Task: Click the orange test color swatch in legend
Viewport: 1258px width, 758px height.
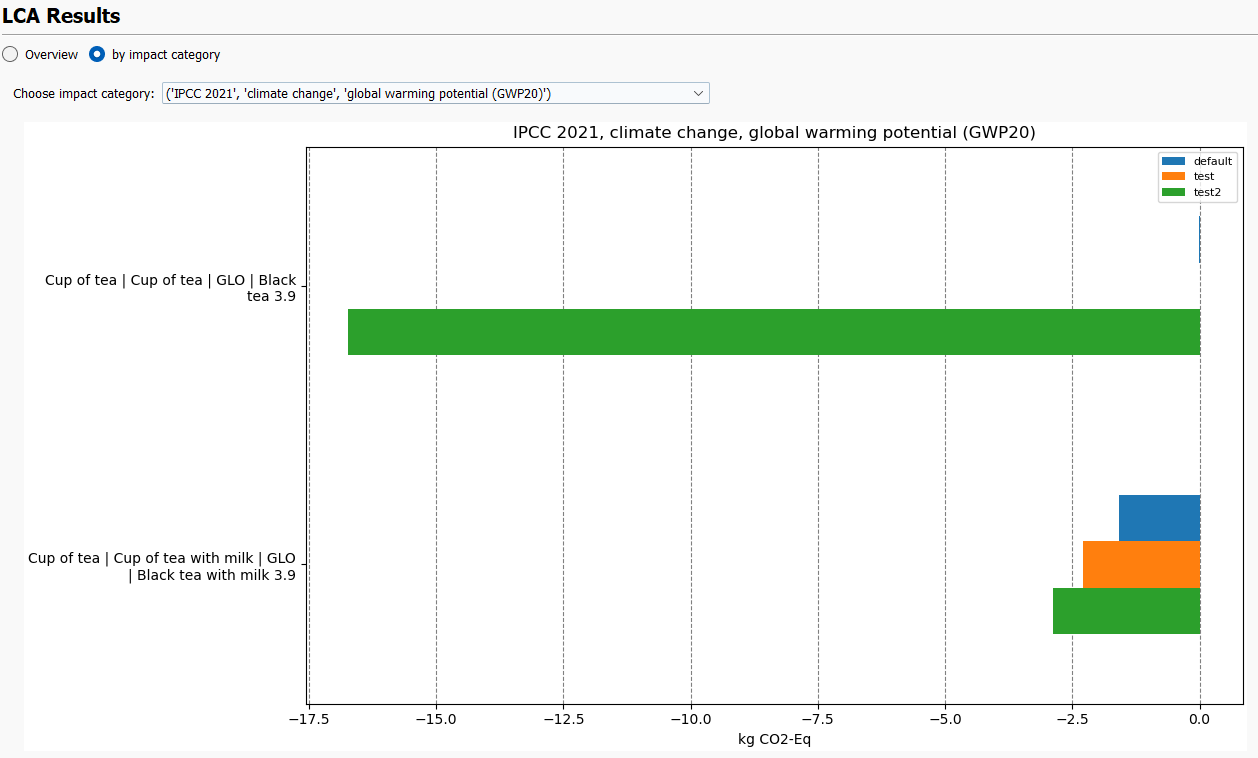Action: click(x=1175, y=176)
